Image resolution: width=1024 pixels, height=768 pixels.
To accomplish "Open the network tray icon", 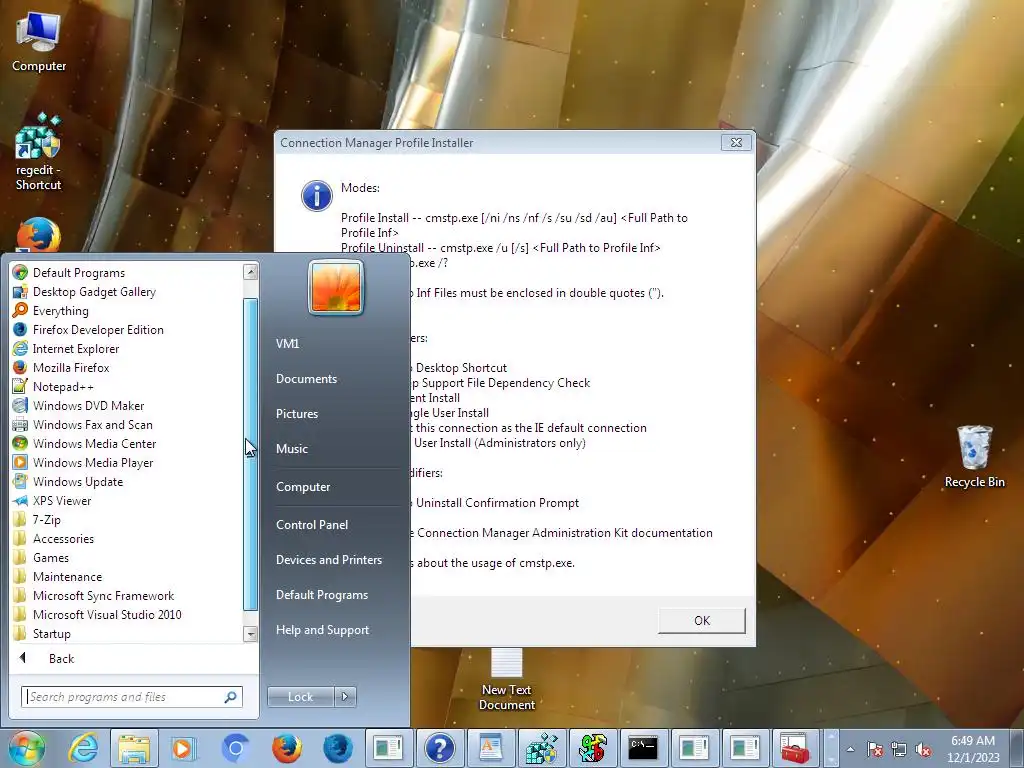I will pyautogui.click(x=899, y=750).
